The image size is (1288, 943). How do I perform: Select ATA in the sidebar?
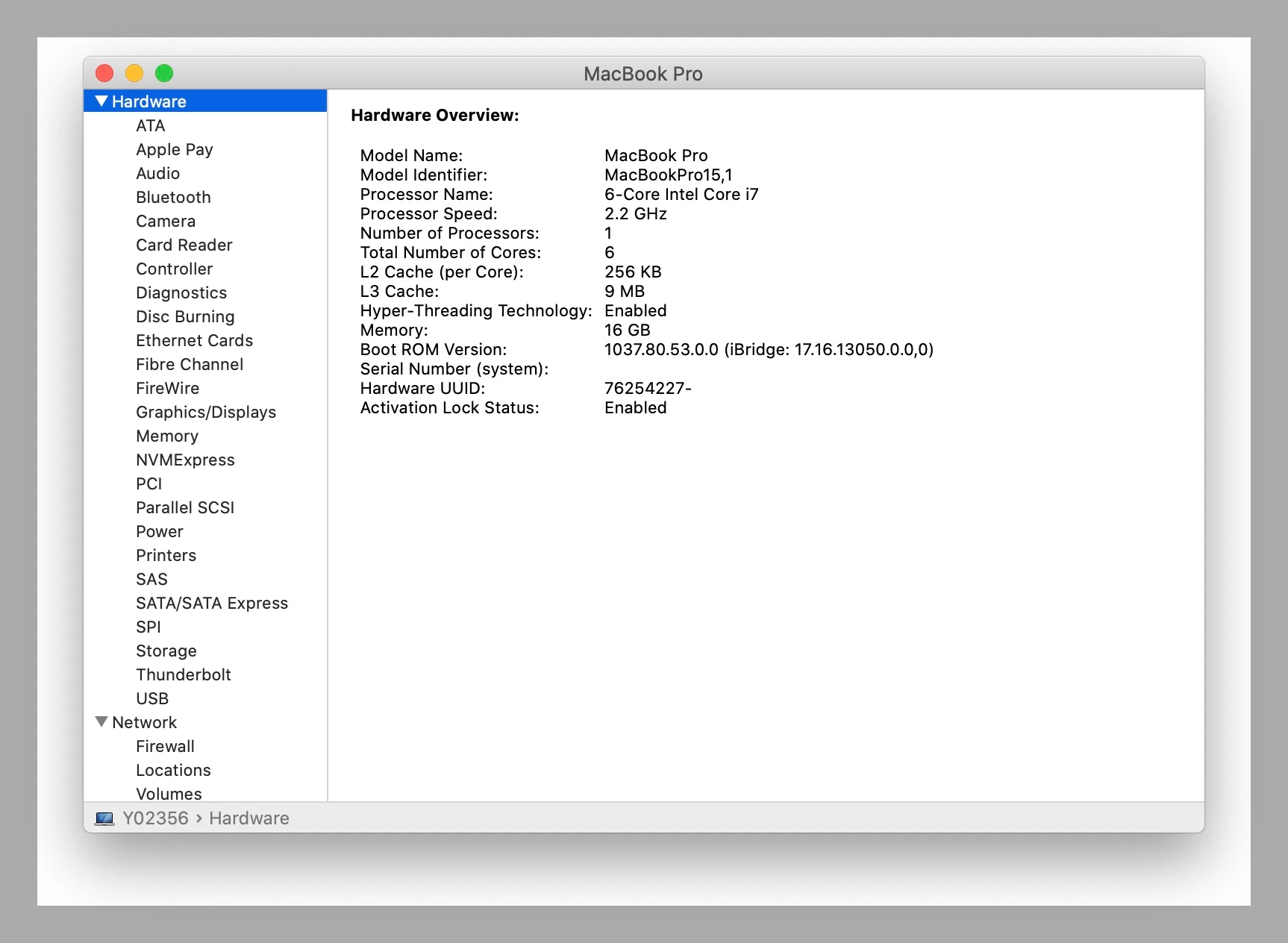point(151,125)
